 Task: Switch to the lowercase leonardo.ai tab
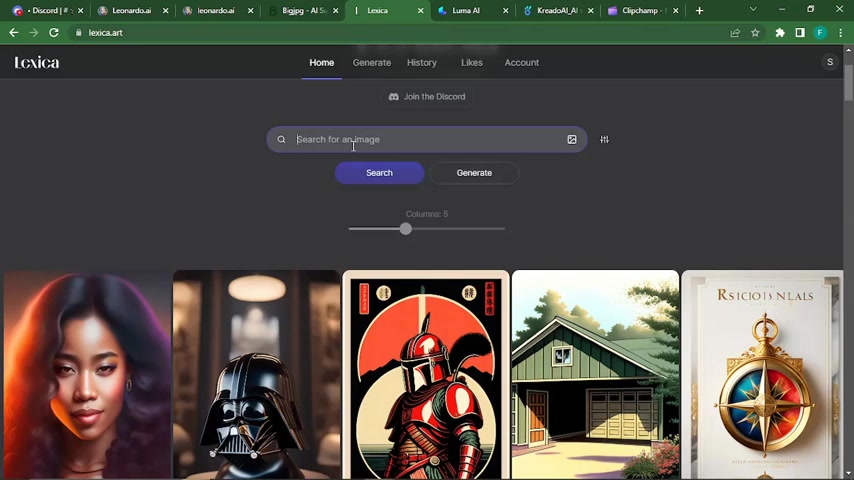pos(218,10)
